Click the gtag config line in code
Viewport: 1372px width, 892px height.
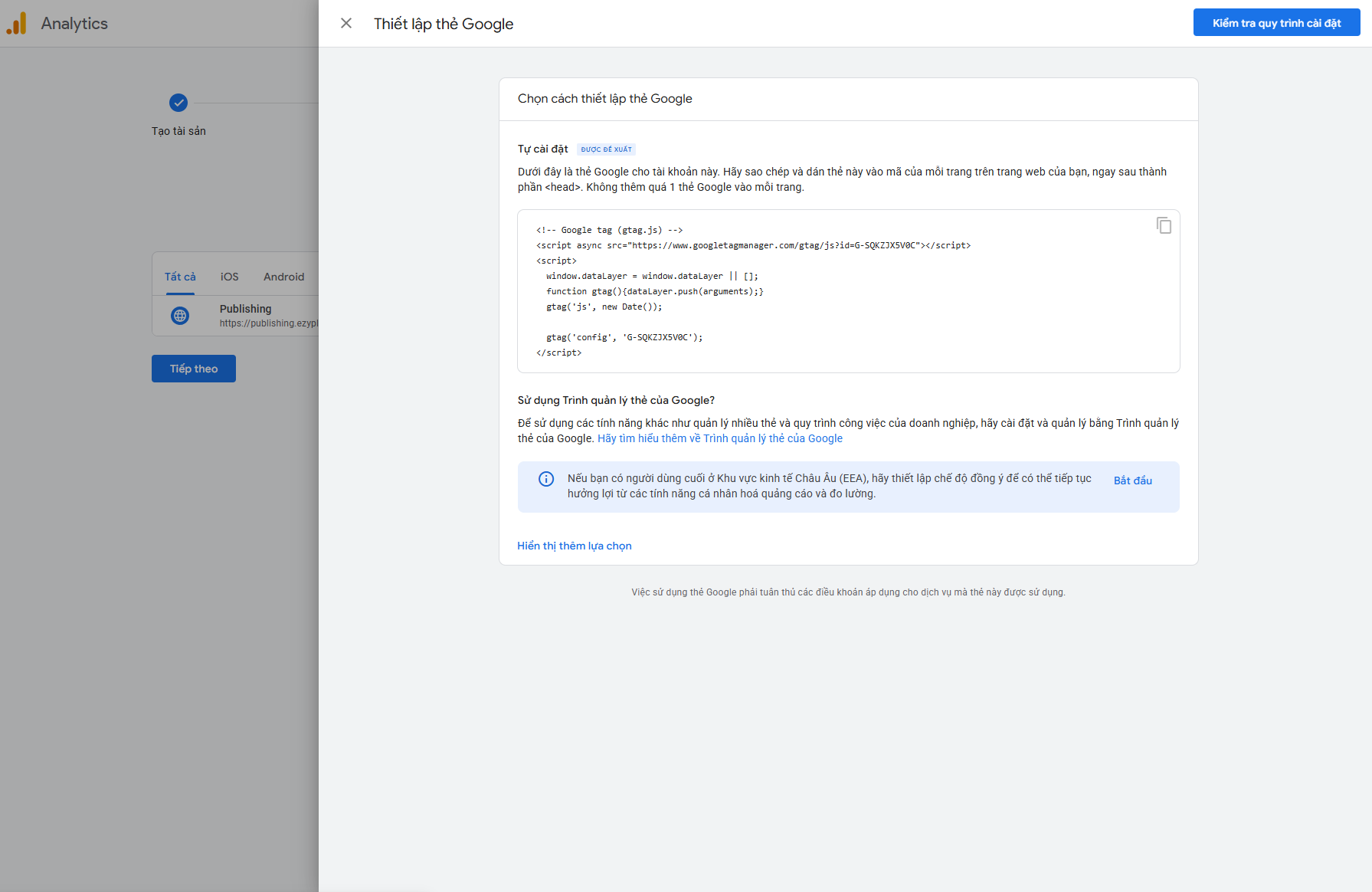(624, 337)
